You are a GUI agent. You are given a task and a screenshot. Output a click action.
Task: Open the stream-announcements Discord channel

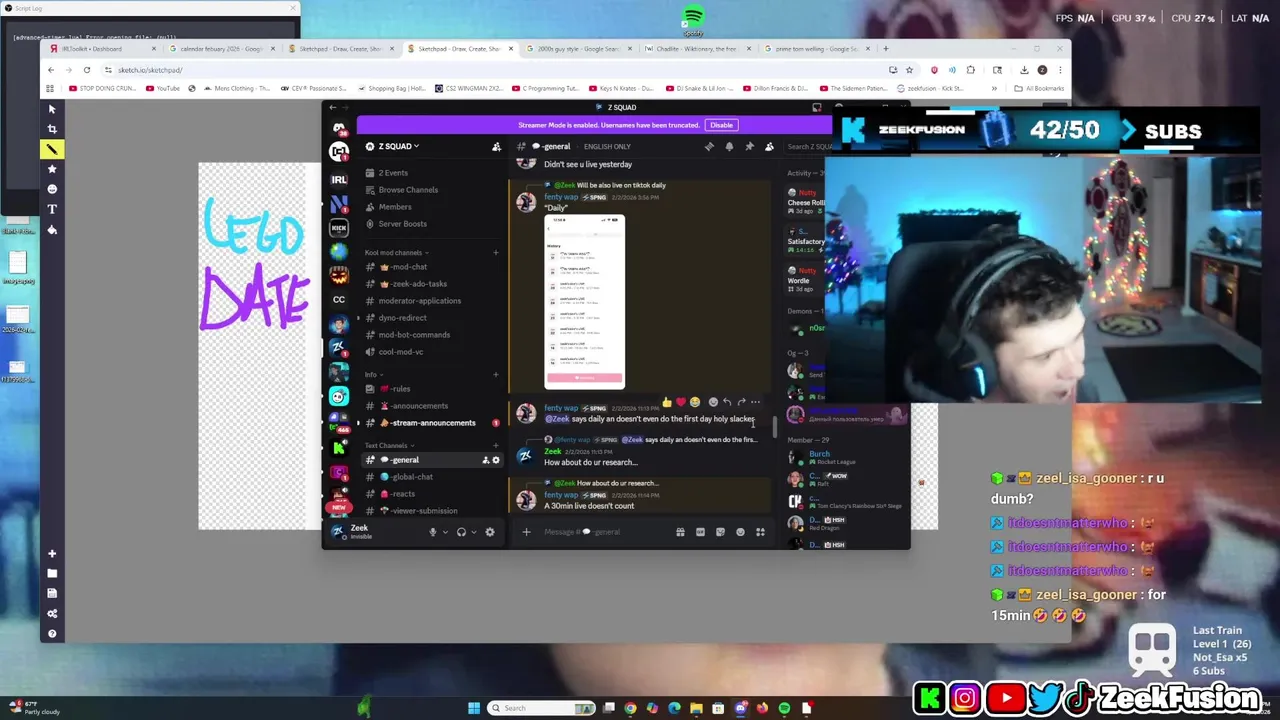432,423
